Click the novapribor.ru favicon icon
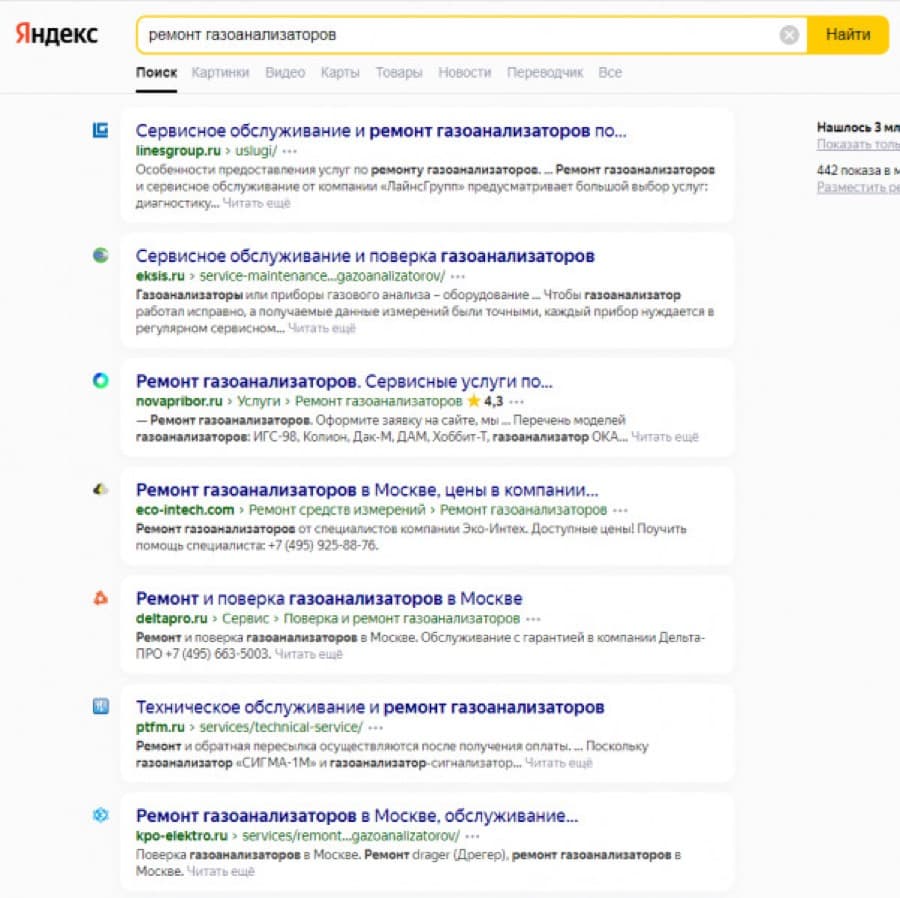900x898 pixels. coord(100,380)
